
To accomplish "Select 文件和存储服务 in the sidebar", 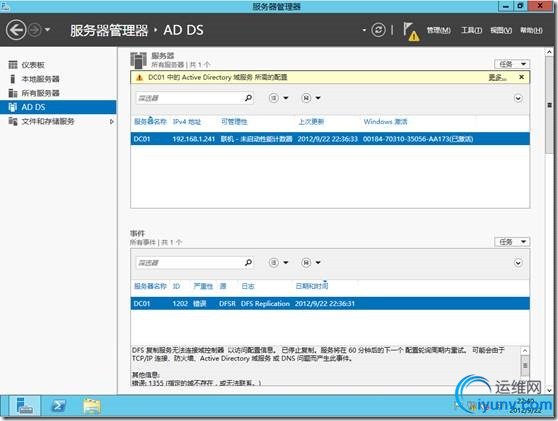I will (x=48, y=121).
